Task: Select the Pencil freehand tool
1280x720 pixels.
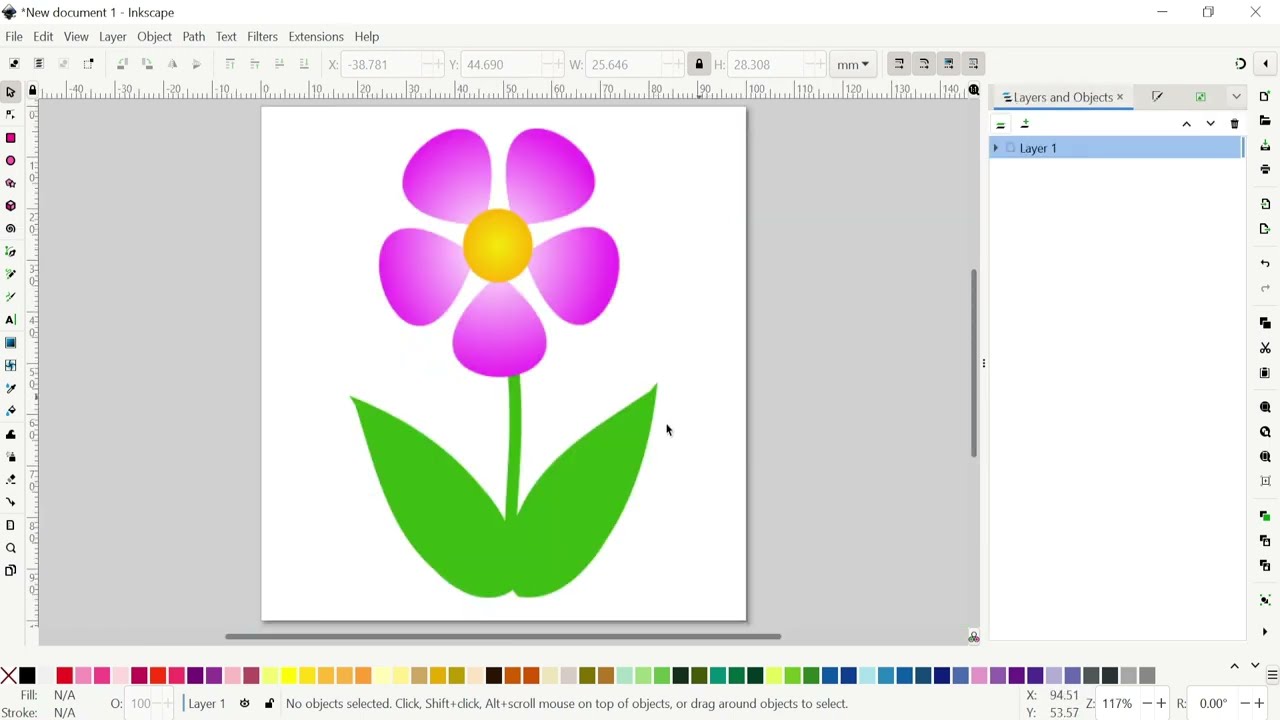Action: coord(11,274)
